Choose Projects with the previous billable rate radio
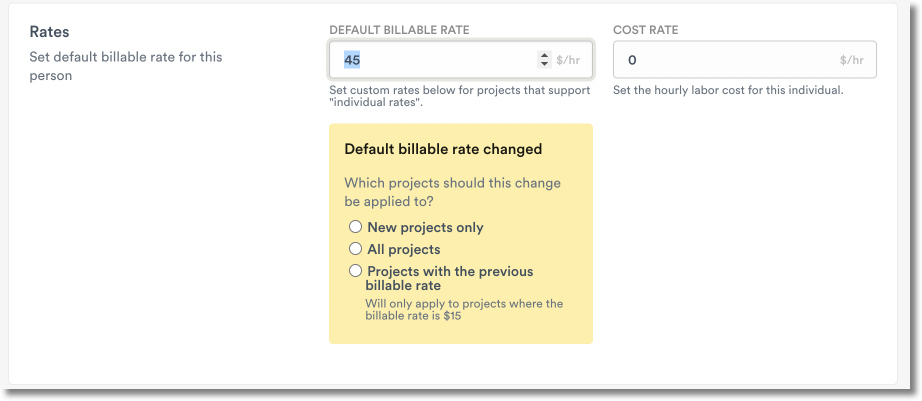 [x=354, y=271]
